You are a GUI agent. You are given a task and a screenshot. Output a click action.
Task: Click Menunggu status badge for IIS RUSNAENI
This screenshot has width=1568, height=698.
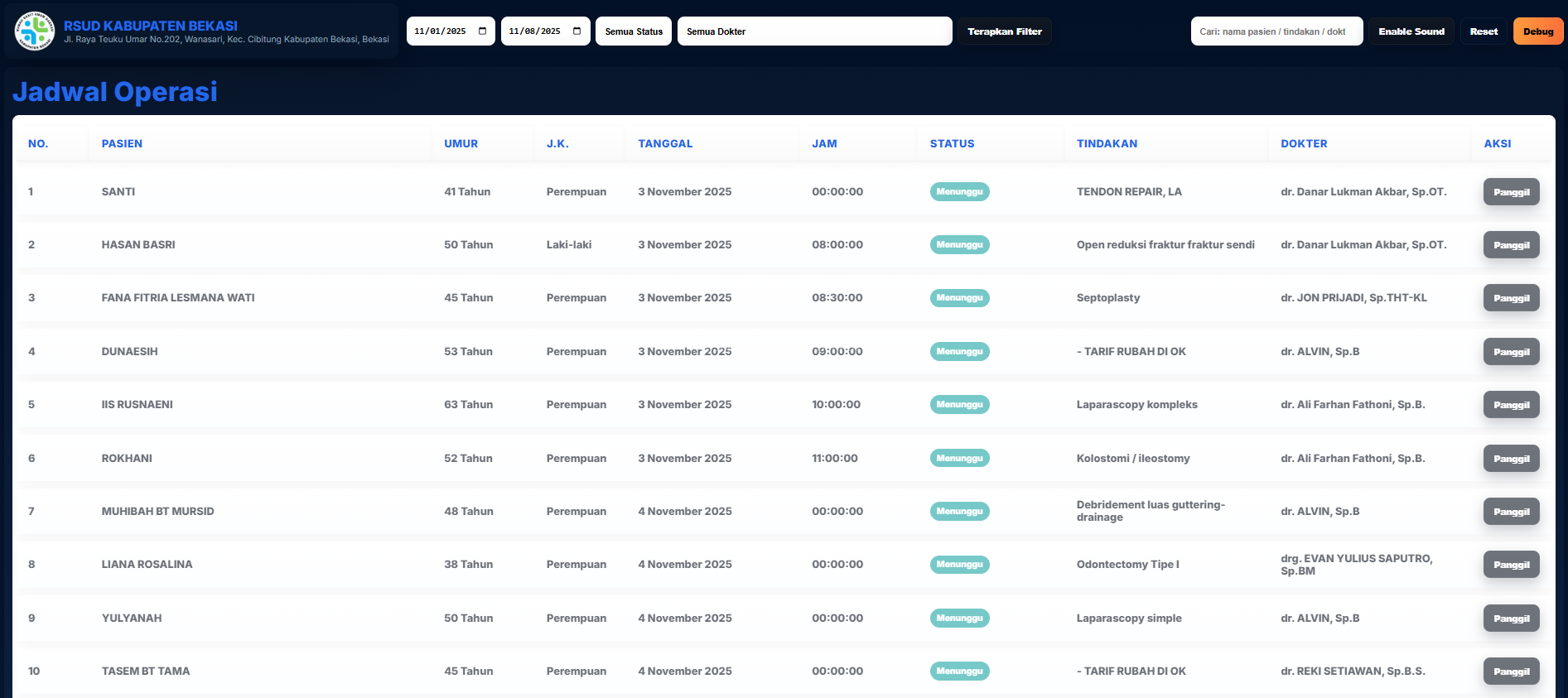pos(959,405)
